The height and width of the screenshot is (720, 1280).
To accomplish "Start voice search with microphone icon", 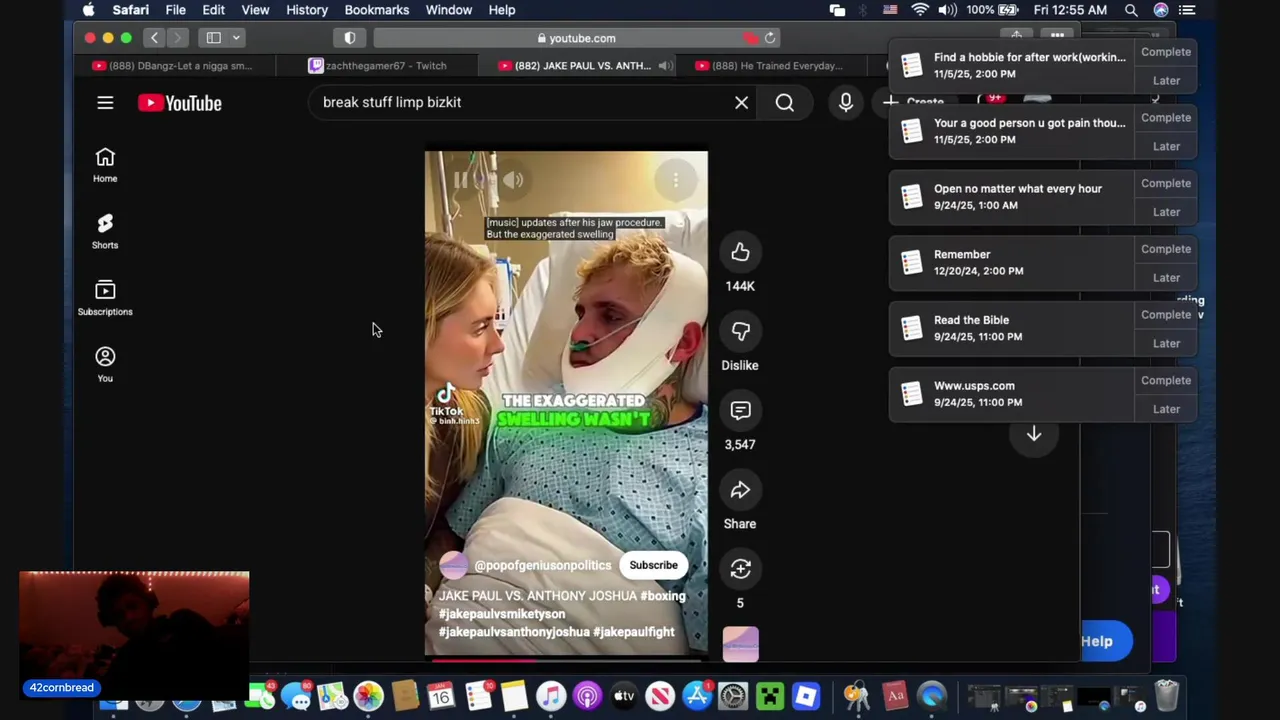I will [846, 102].
